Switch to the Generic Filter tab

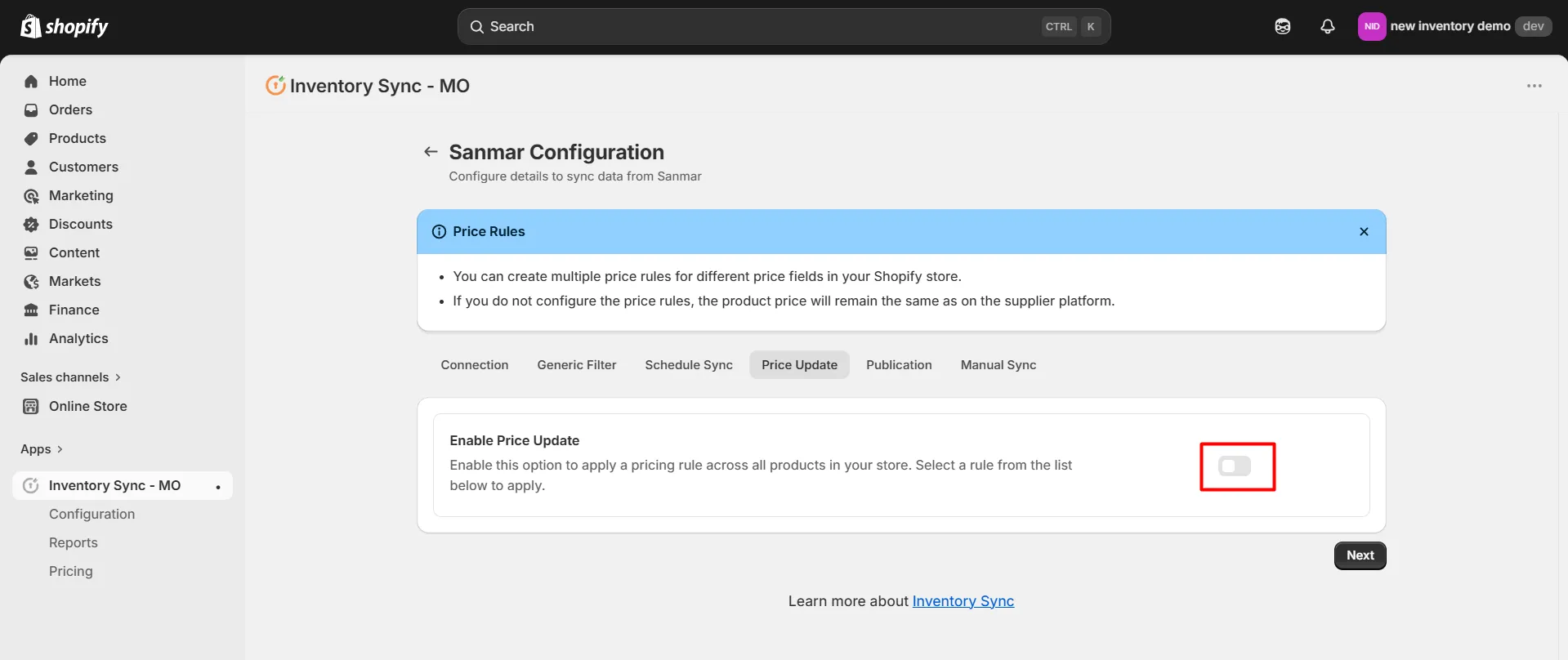tap(577, 365)
